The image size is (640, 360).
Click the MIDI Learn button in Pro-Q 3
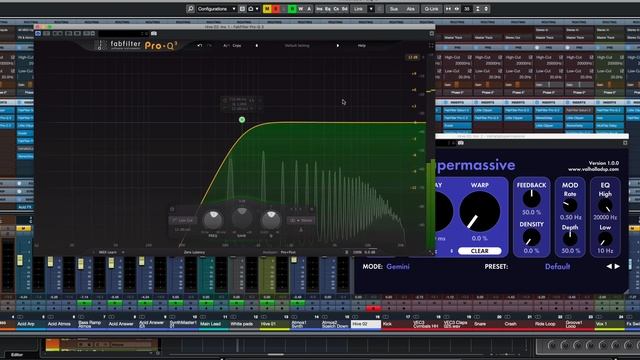[x=108, y=252]
